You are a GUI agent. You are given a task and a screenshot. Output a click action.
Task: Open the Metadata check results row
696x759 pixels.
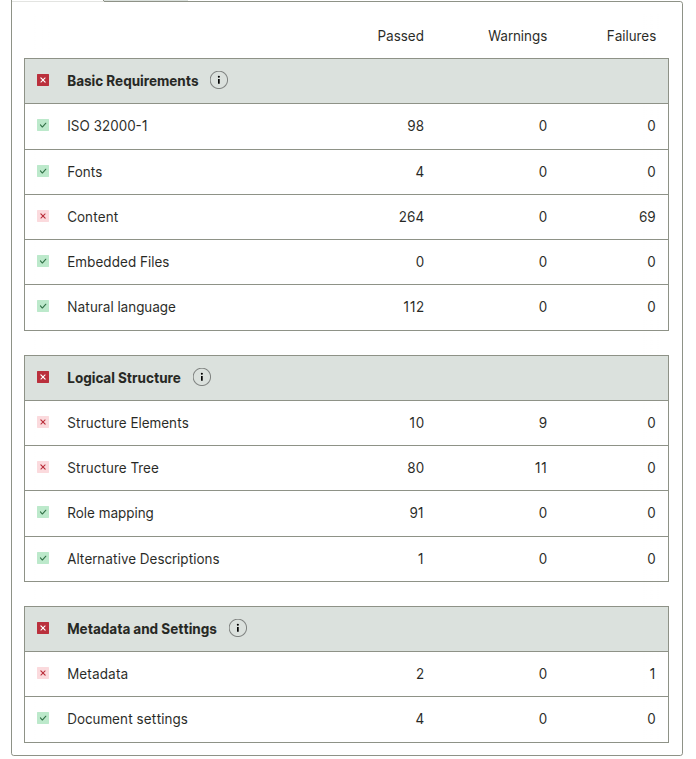point(97,674)
